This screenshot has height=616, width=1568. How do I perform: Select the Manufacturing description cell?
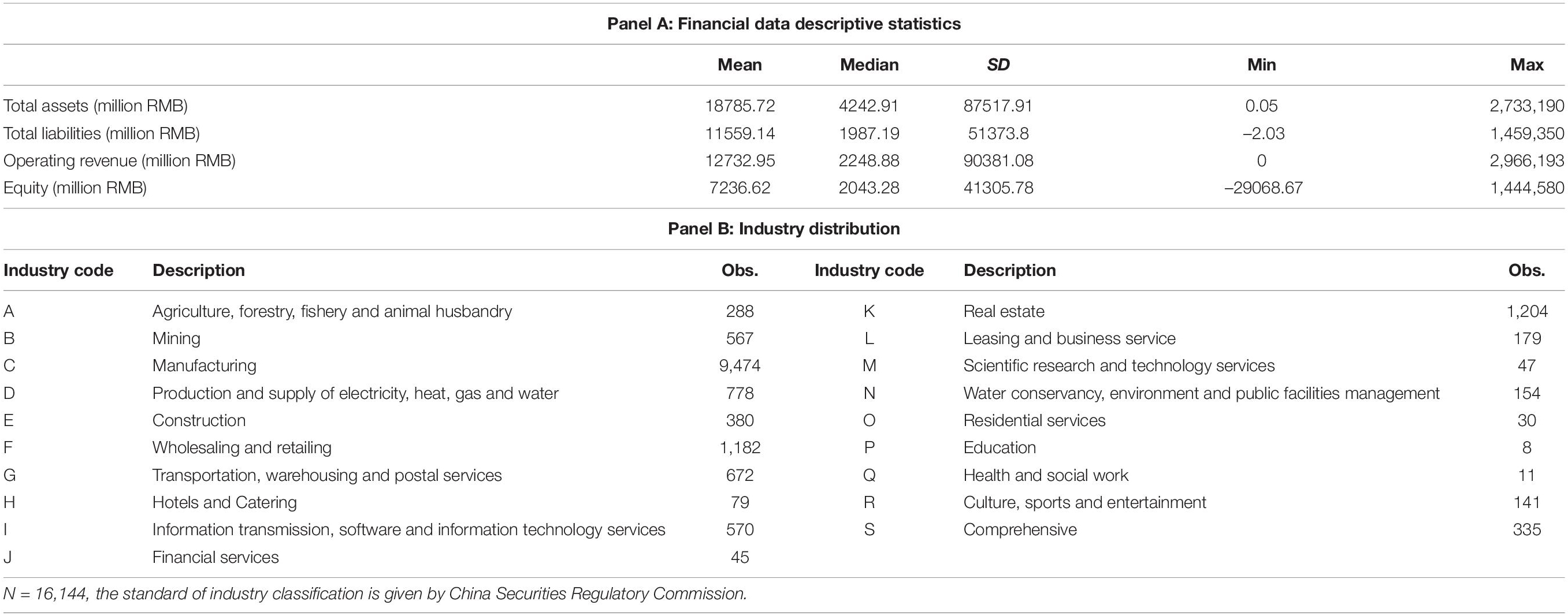click(x=205, y=365)
